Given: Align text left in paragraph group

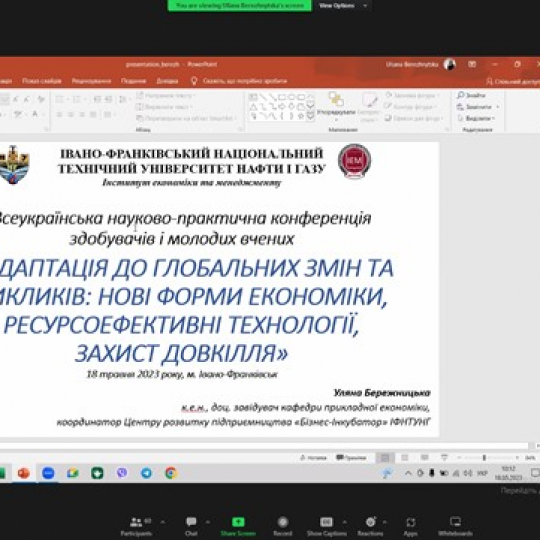Looking at the screenshot, I should click(59, 114).
